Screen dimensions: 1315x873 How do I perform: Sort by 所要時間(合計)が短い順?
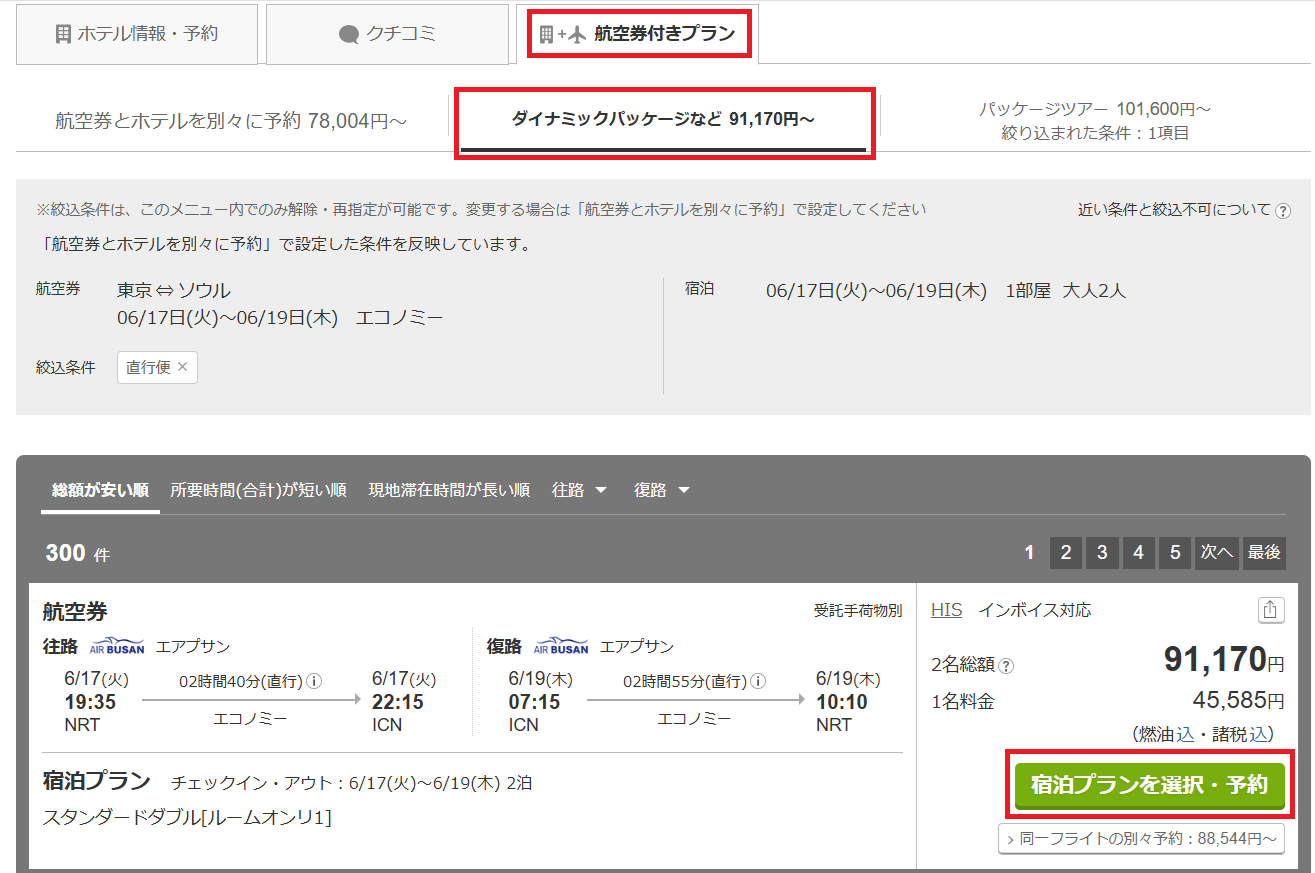point(258,490)
